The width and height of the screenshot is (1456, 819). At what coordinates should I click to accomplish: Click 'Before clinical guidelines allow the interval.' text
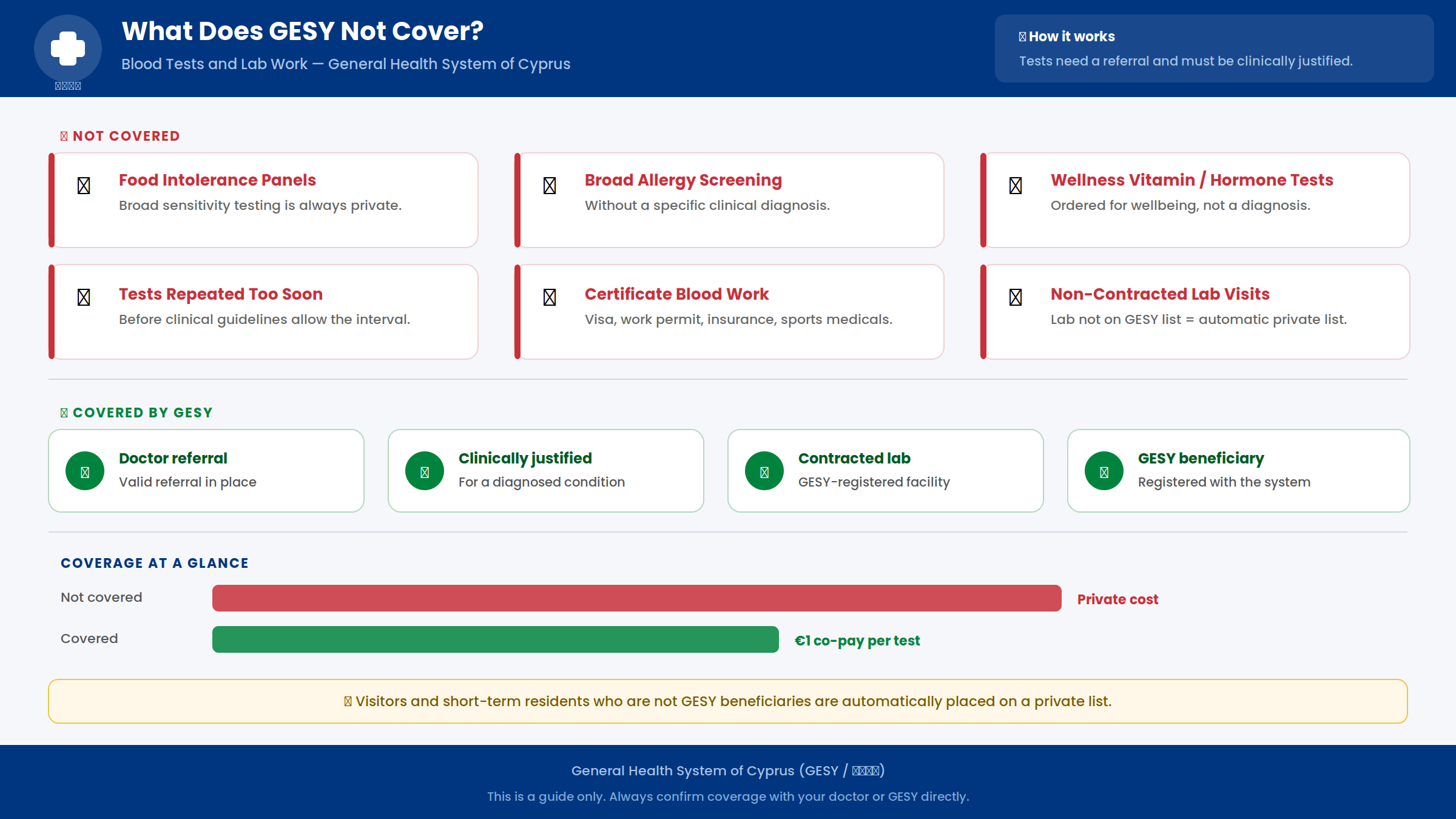[265, 320]
